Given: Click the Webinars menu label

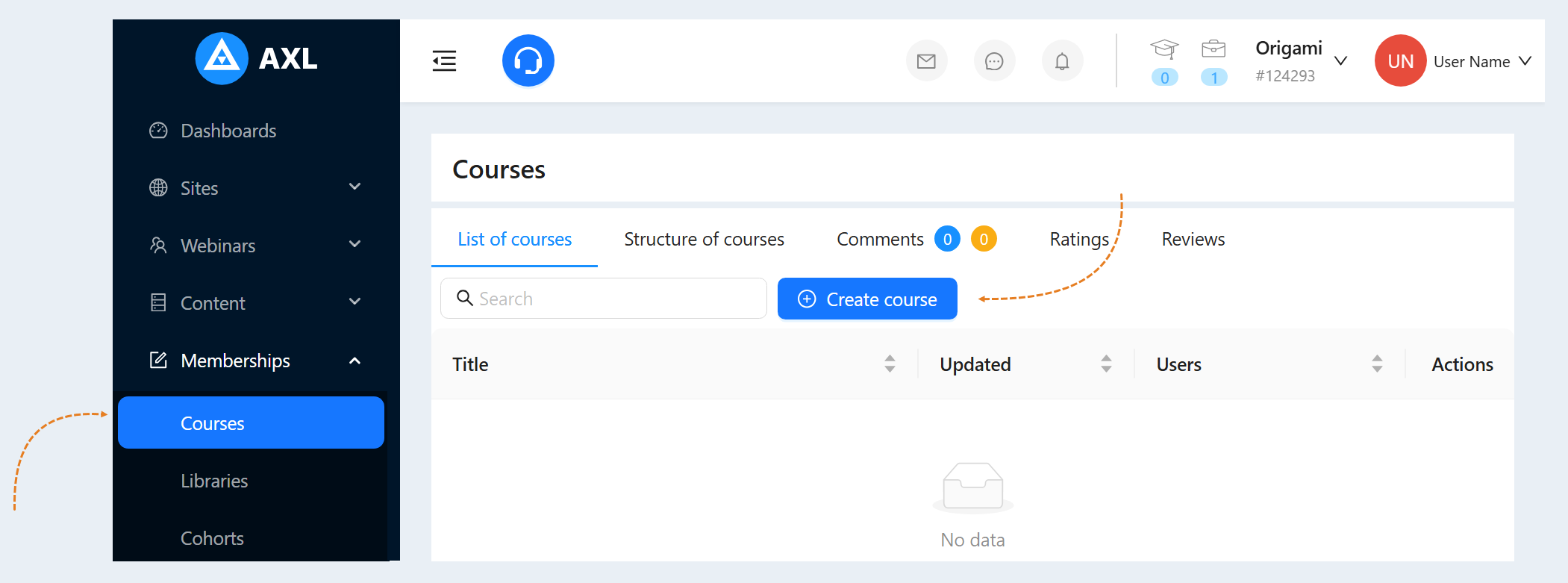Looking at the screenshot, I should point(218,246).
